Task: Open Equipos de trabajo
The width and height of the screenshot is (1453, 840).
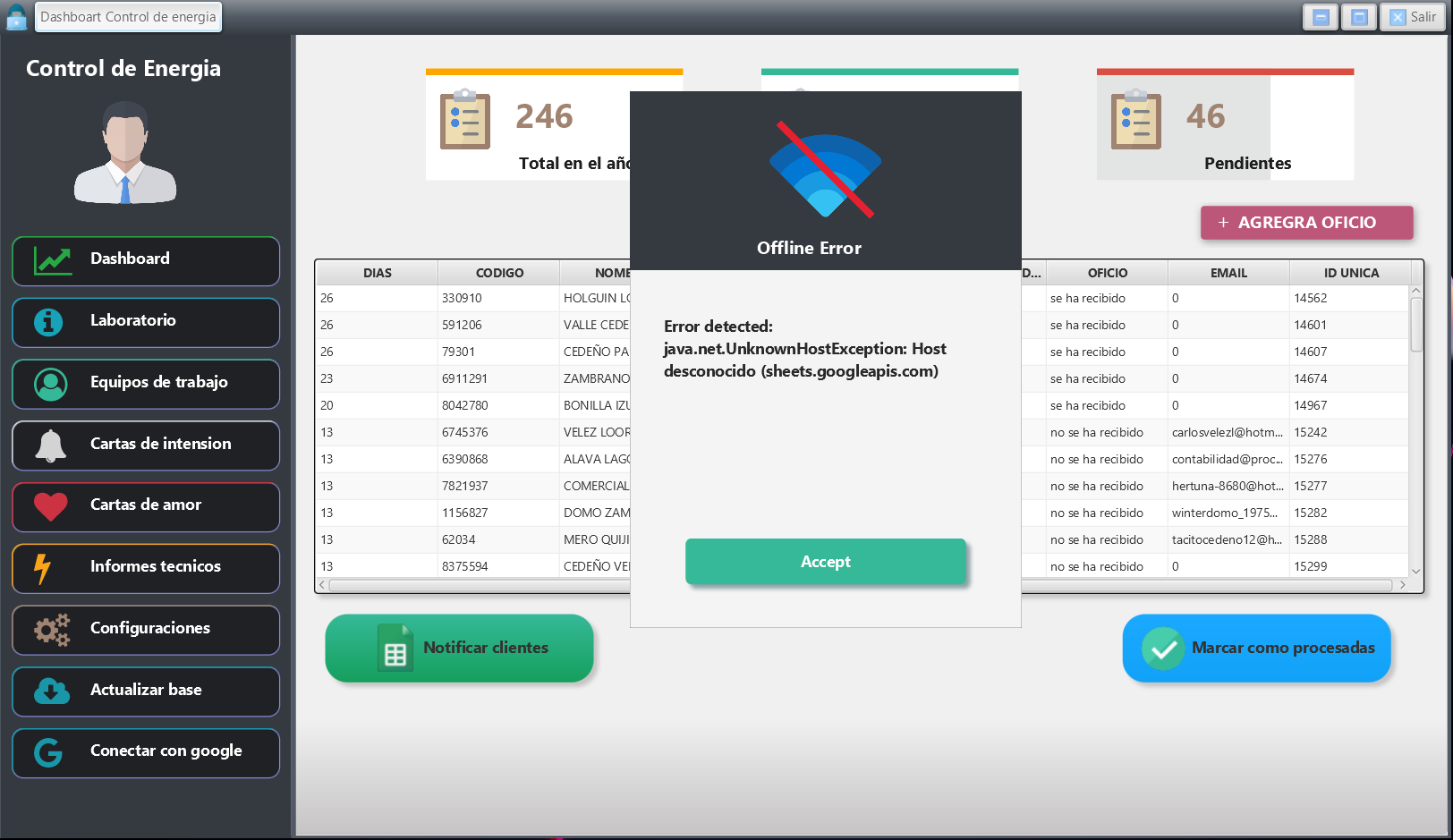Action: coord(146,385)
